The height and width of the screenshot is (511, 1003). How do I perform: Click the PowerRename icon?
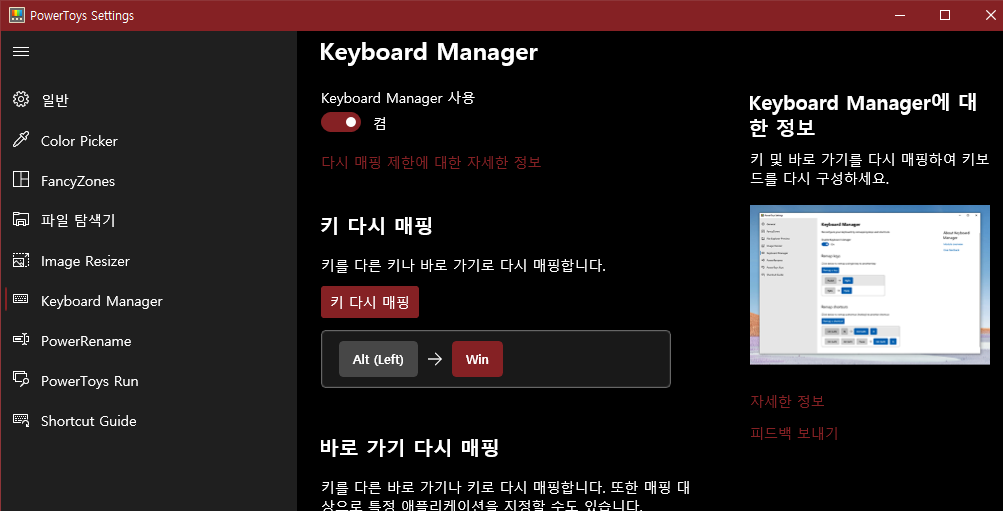(21, 340)
